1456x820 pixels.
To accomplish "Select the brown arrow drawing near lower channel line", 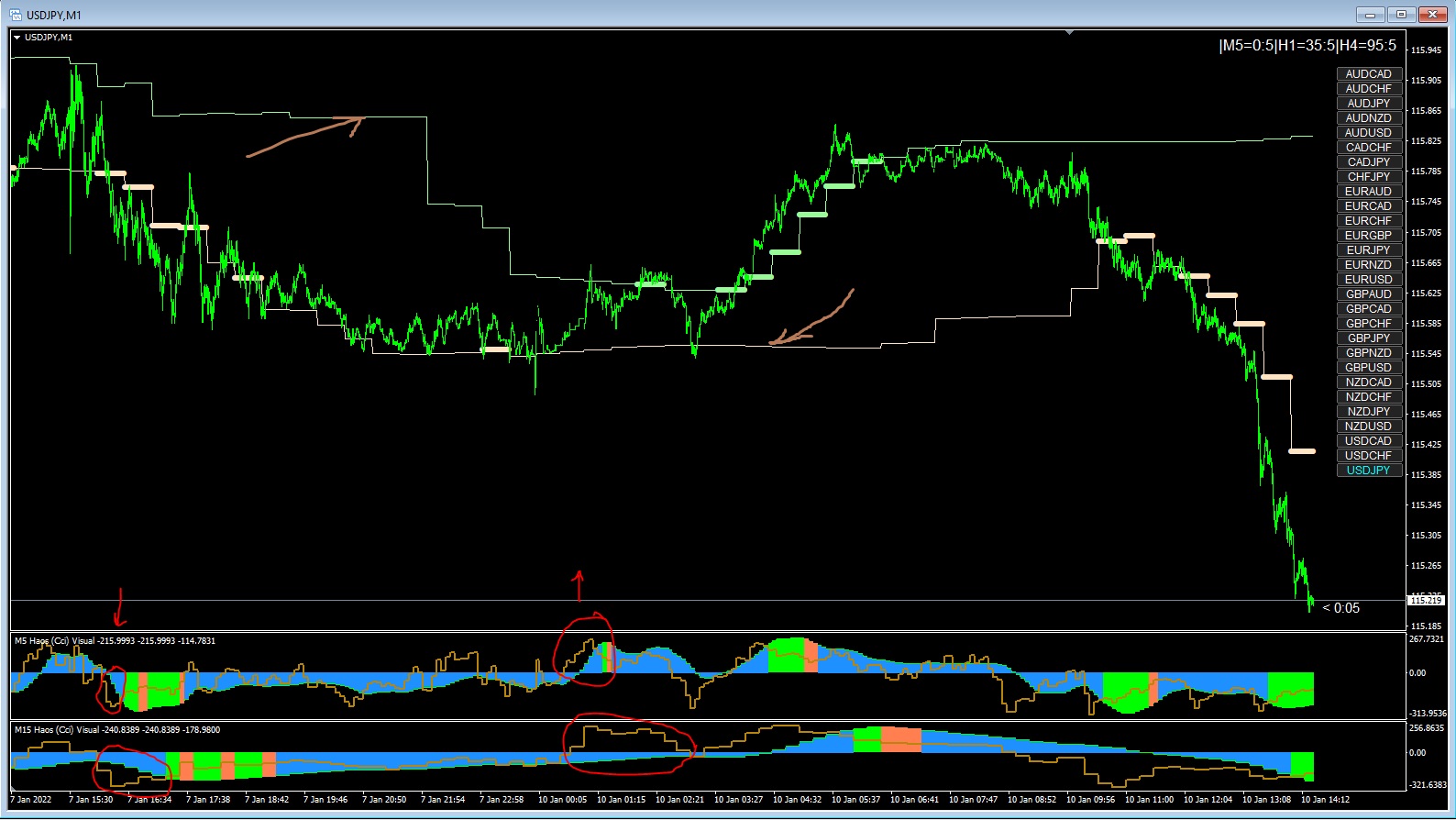I will pyautogui.click(x=811, y=318).
